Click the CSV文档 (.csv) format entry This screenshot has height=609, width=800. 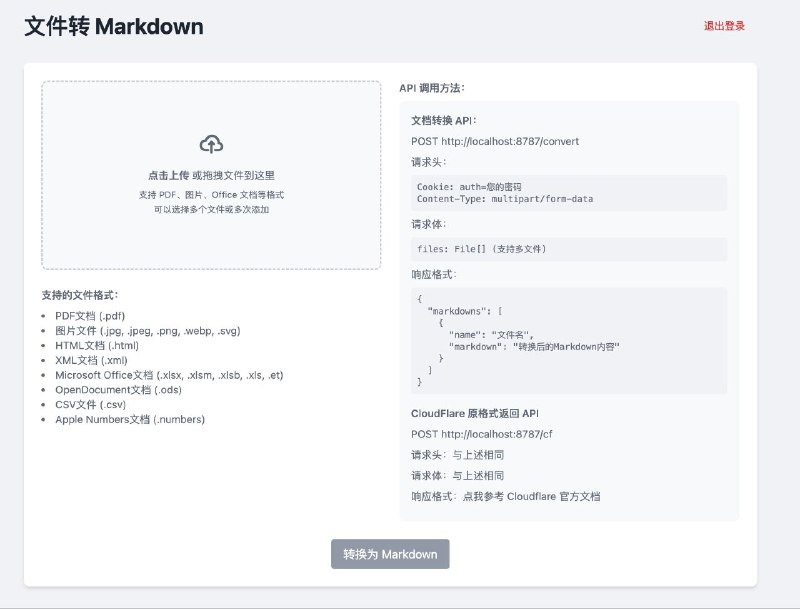(89, 404)
